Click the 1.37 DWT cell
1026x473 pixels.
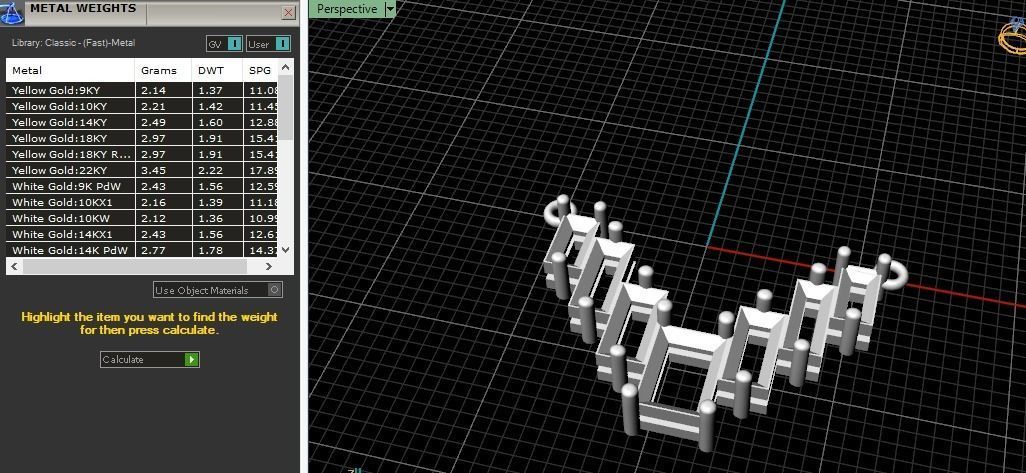(x=217, y=90)
